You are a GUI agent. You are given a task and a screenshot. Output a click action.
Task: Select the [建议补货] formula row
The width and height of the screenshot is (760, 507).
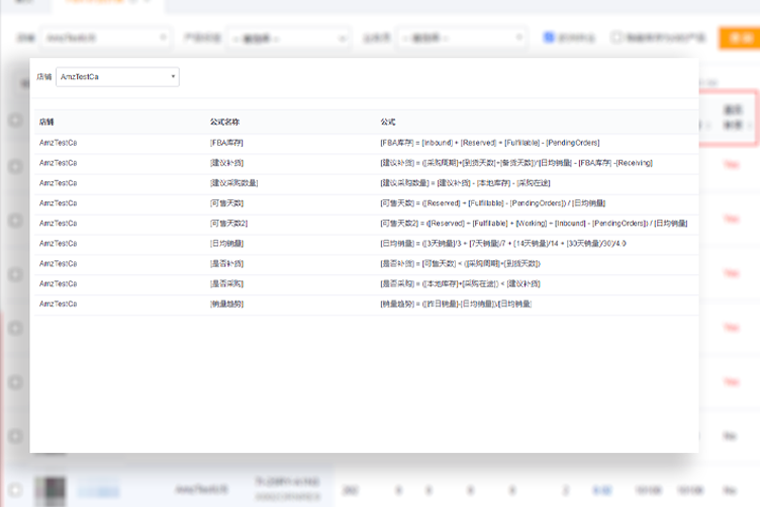point(366,163)
